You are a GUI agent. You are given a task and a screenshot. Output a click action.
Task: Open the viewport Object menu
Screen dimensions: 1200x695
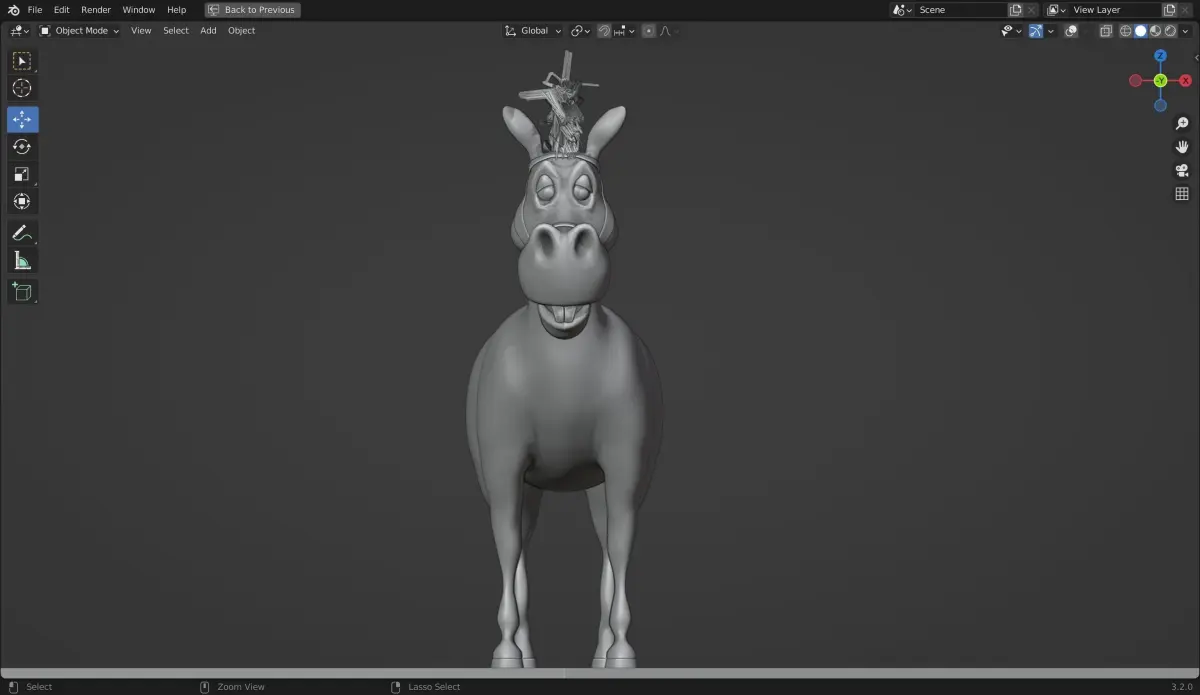pyautogui.click(x=242, y=31)
